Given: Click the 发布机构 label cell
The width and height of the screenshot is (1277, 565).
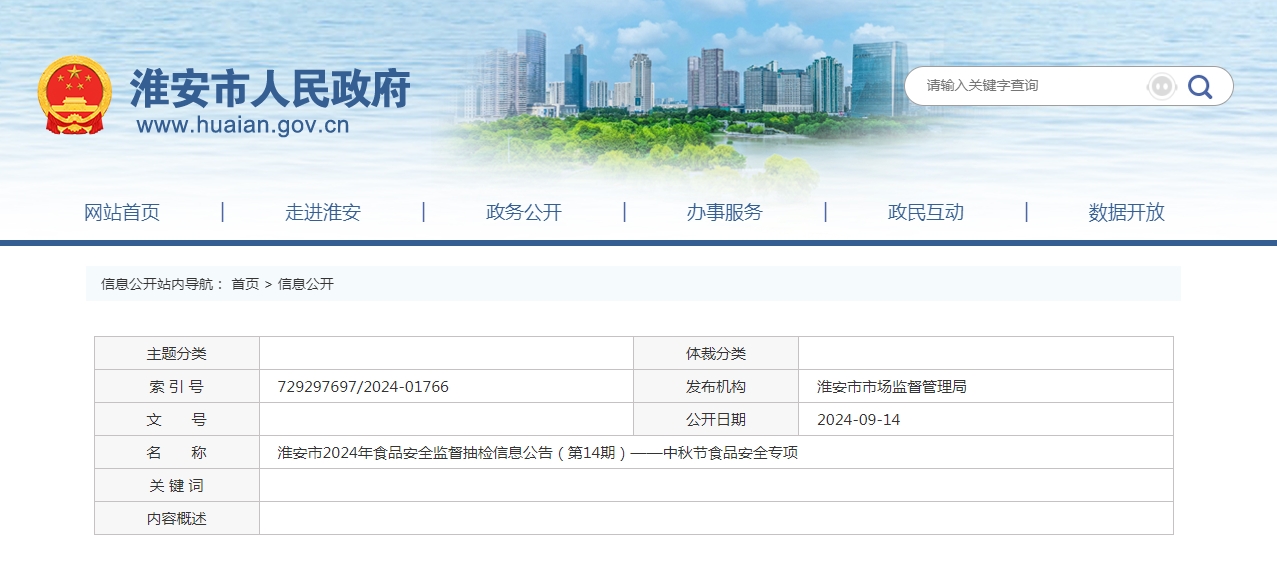Looking at the screenshot, I should pyautogui.click(x=716, y=387).
